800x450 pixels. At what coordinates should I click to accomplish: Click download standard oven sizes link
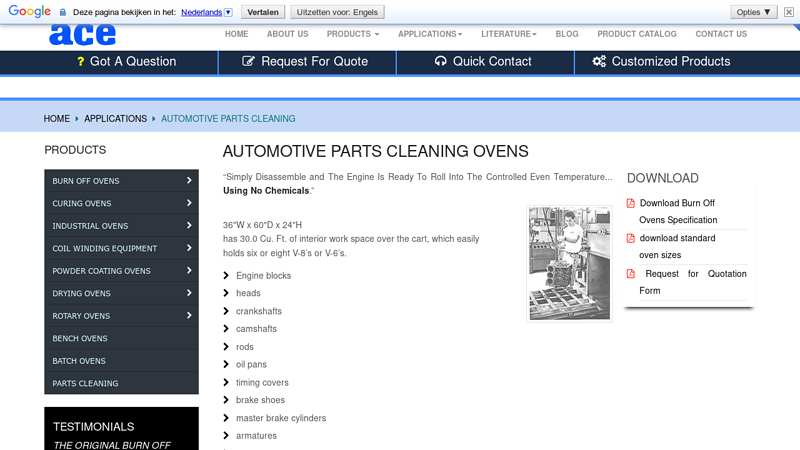point(677,246)
